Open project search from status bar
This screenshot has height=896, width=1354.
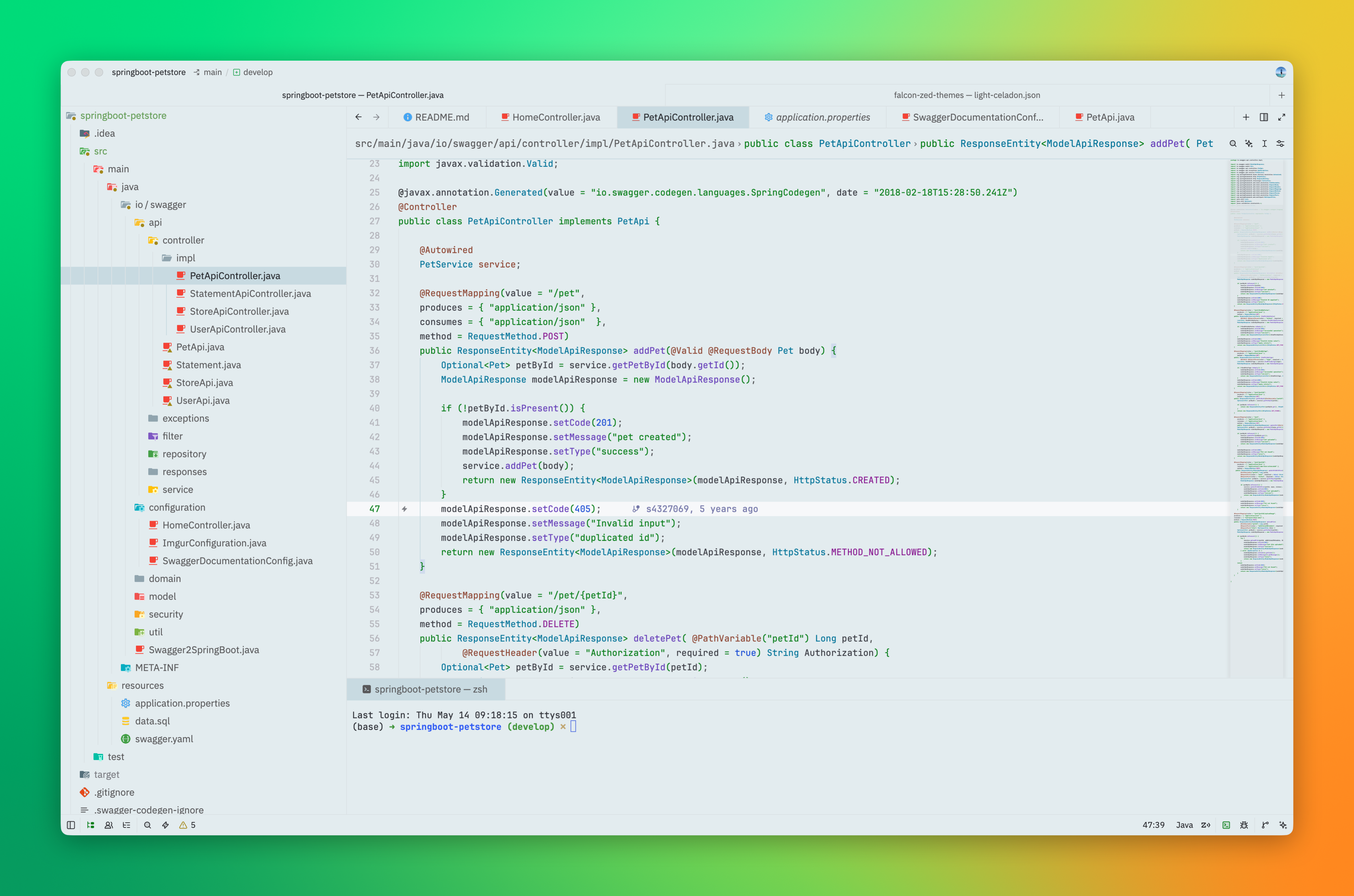148,824
